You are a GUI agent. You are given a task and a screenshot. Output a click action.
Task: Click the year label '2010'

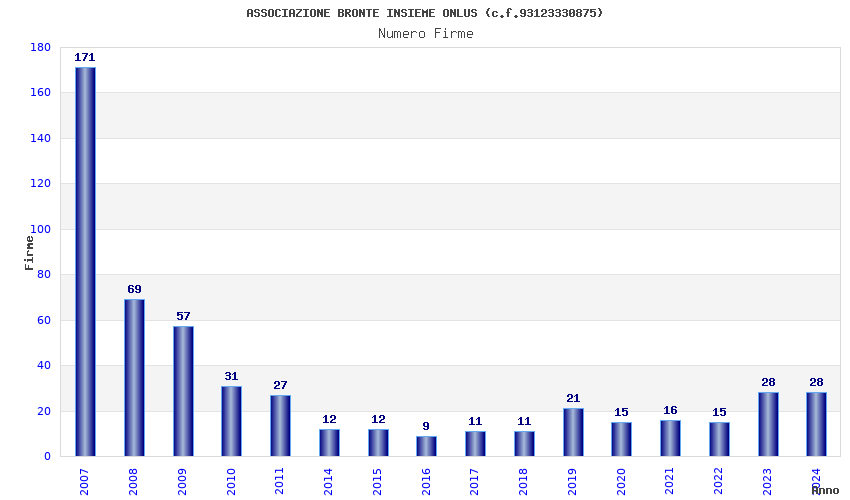coord(231,482)
